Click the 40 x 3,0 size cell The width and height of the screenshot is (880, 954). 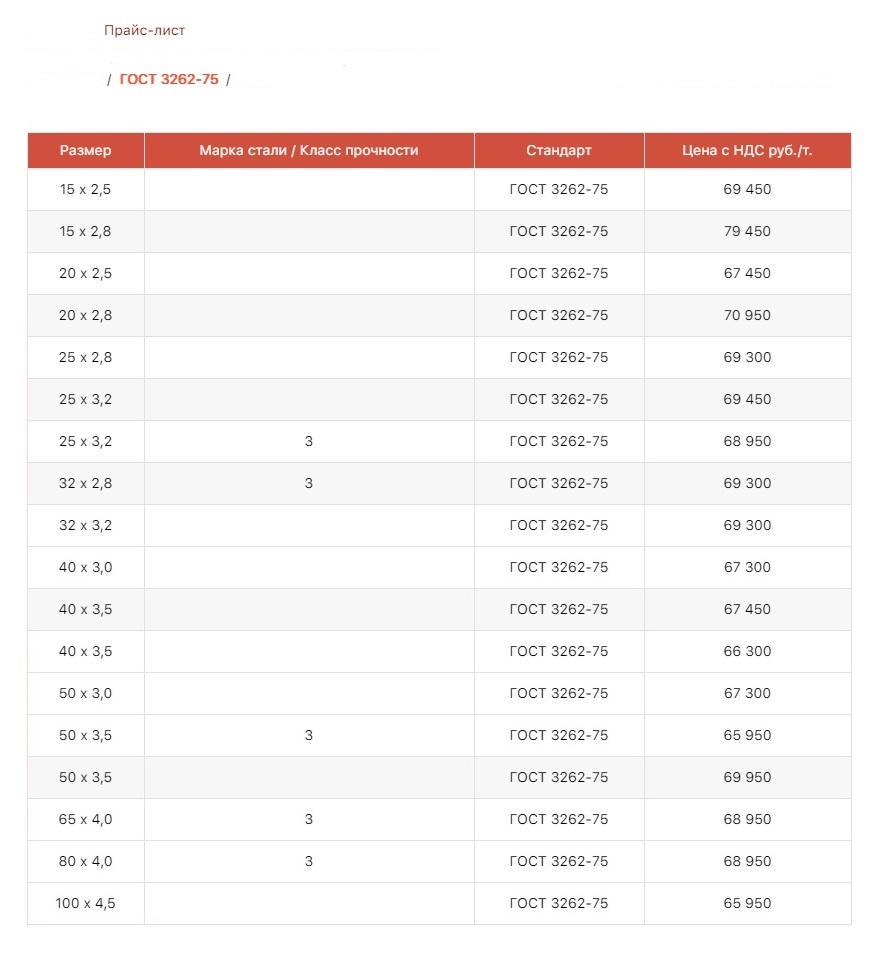(86, 567)
